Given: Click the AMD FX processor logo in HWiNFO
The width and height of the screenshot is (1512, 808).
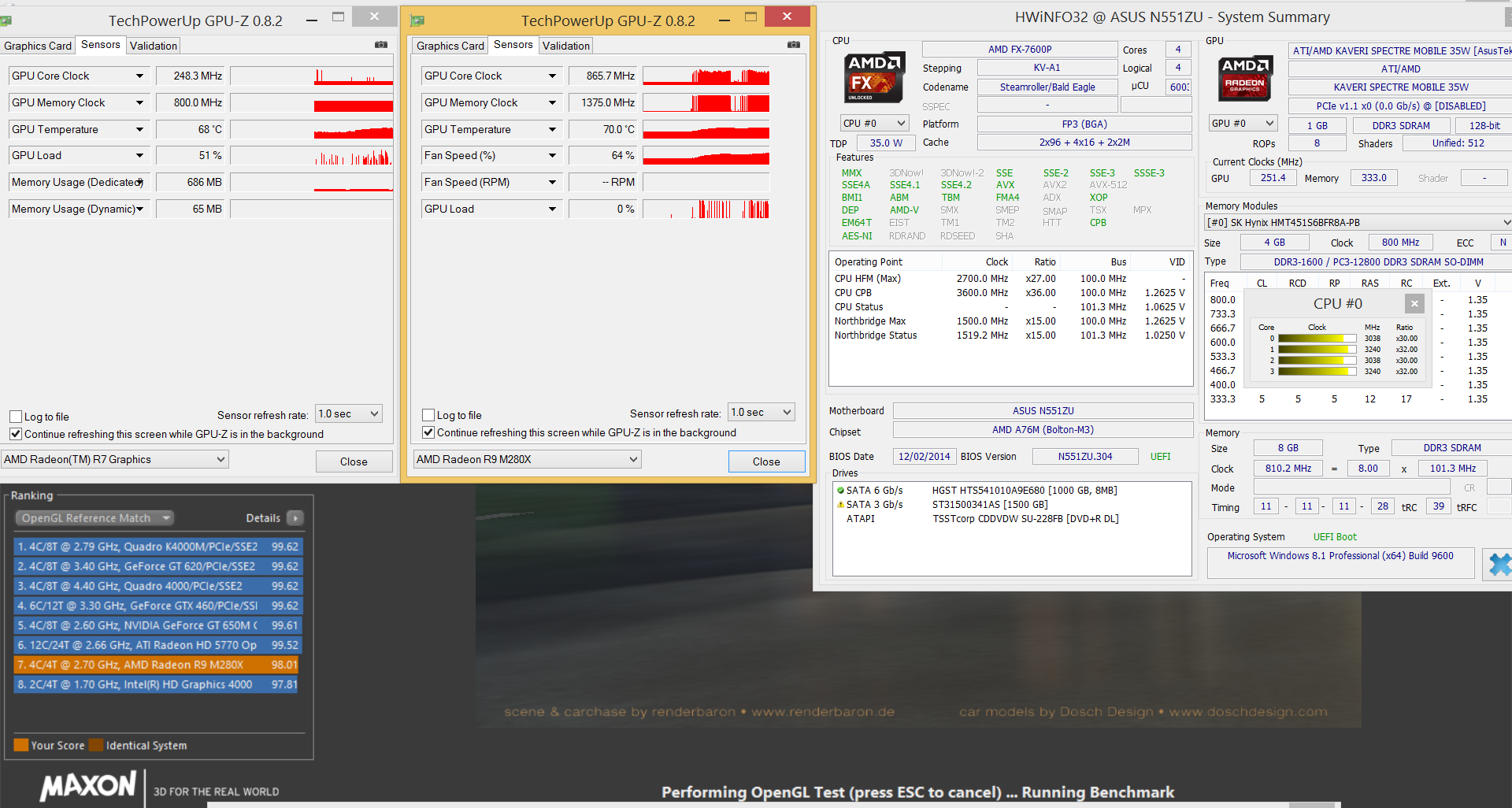Looking at the screenshot, I should (873, 77).
